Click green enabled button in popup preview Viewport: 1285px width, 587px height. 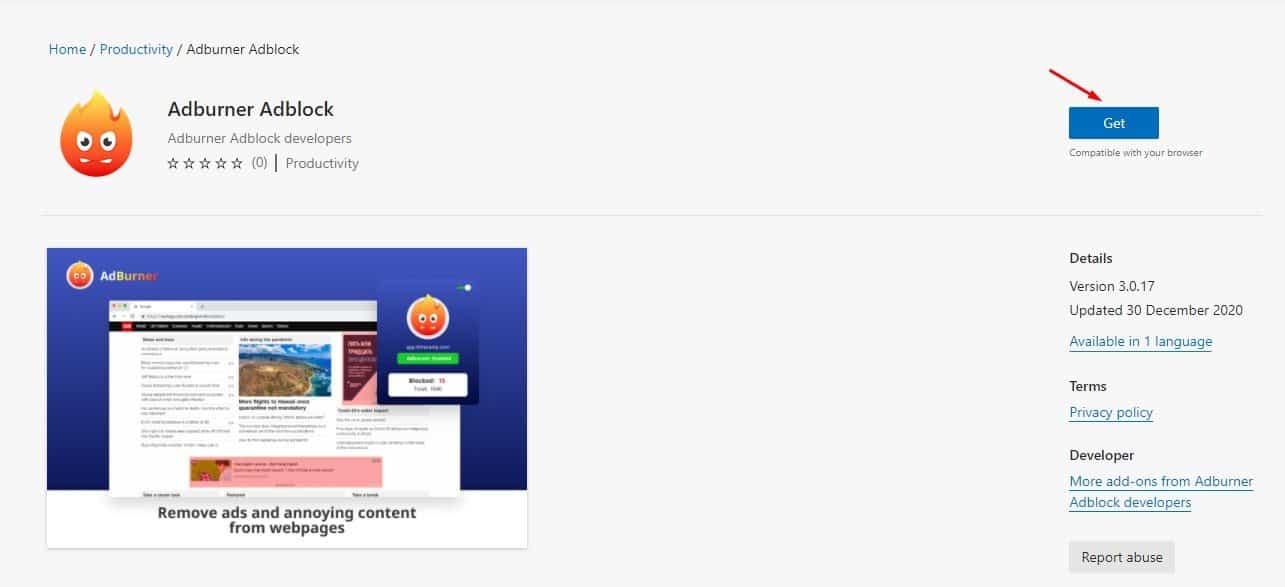(427, 357)
